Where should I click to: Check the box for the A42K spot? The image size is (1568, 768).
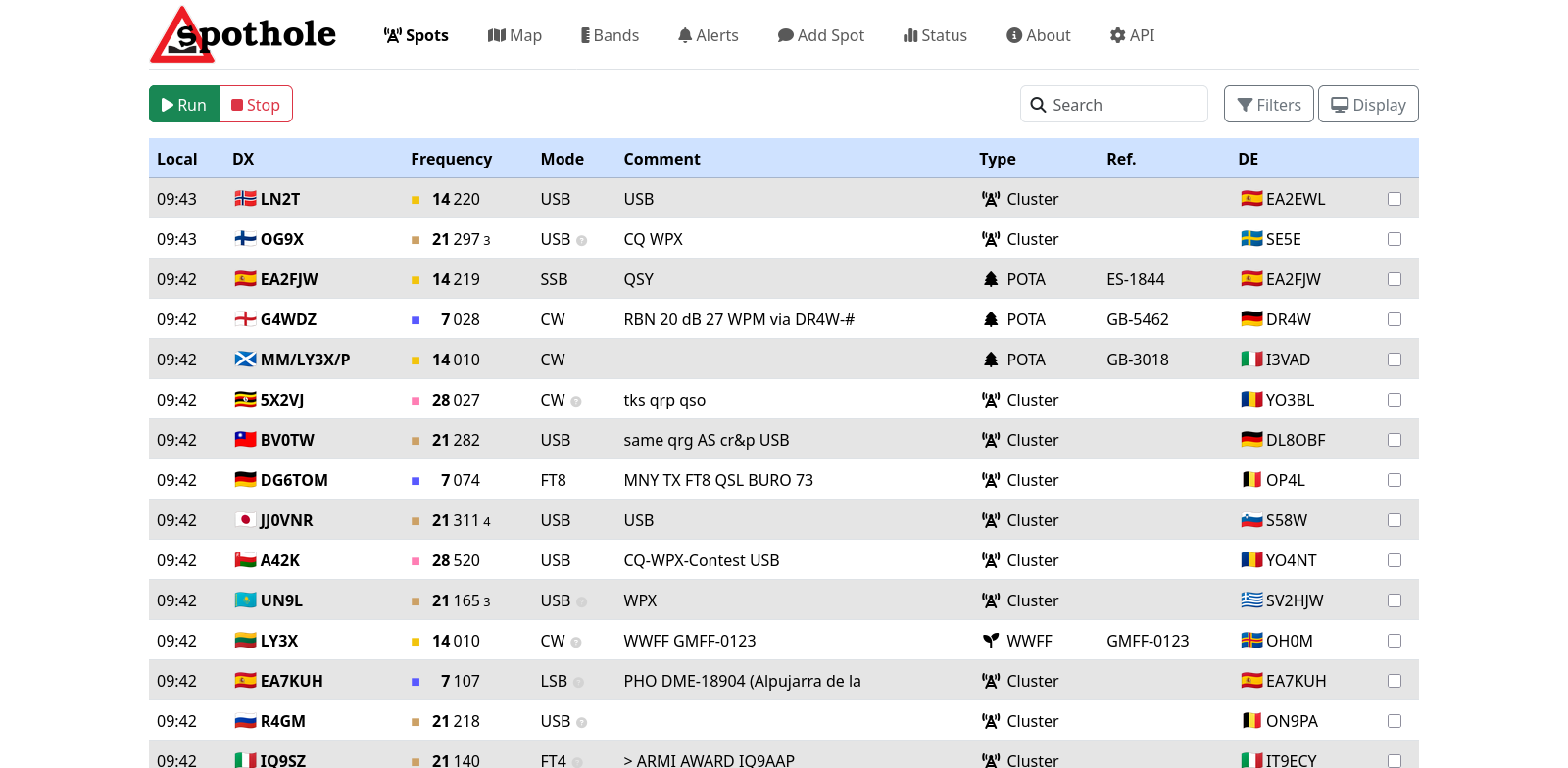point(1395,560)
